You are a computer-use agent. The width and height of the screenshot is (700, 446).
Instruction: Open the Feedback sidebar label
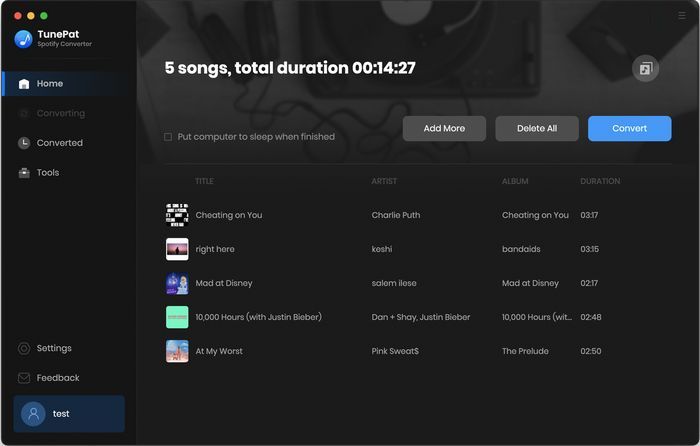click(x=58, y=378)
